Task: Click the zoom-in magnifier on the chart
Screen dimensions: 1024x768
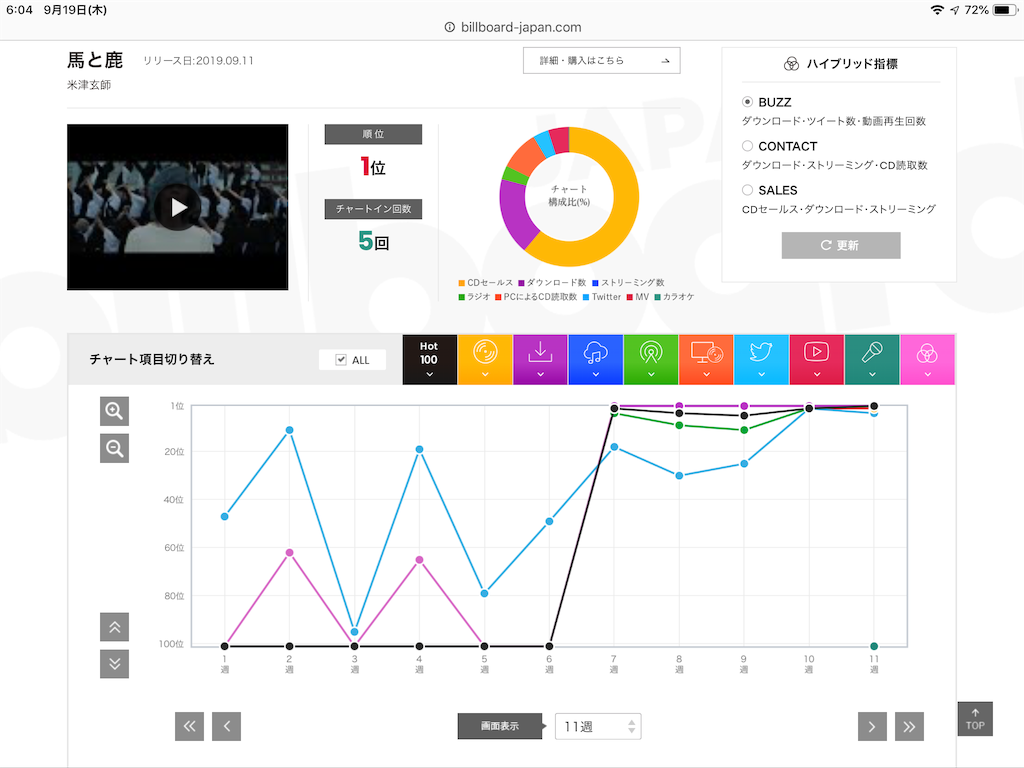Action: 113,410
